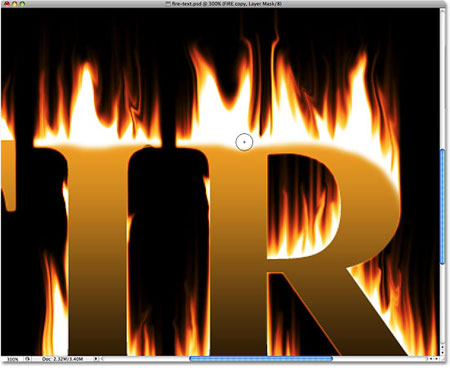Click the yellow minimize window button
The width and height of the screenshot is (450, 368).
point(15,4)
